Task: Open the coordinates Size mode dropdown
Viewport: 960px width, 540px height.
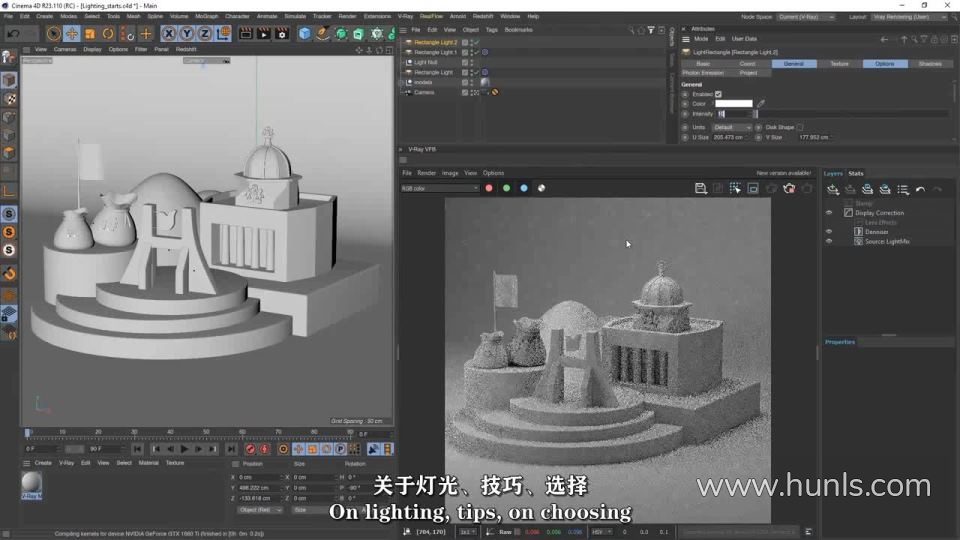Action: click(310, 510)
